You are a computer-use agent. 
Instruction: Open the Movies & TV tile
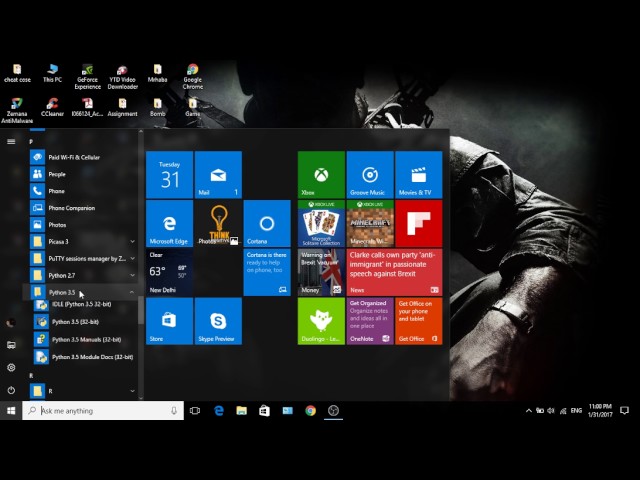point(419,175)
